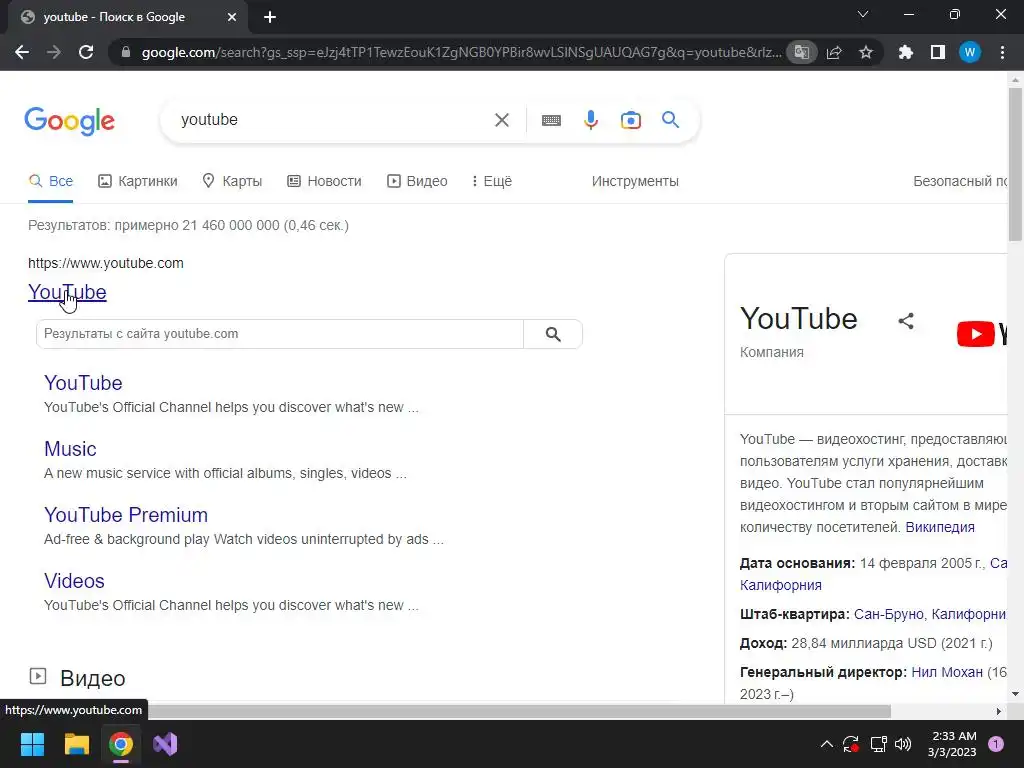The height and width of the screenshot is (768, 1024).
Task: Switch to the Карты tab
Action: (x=232, y=181)
